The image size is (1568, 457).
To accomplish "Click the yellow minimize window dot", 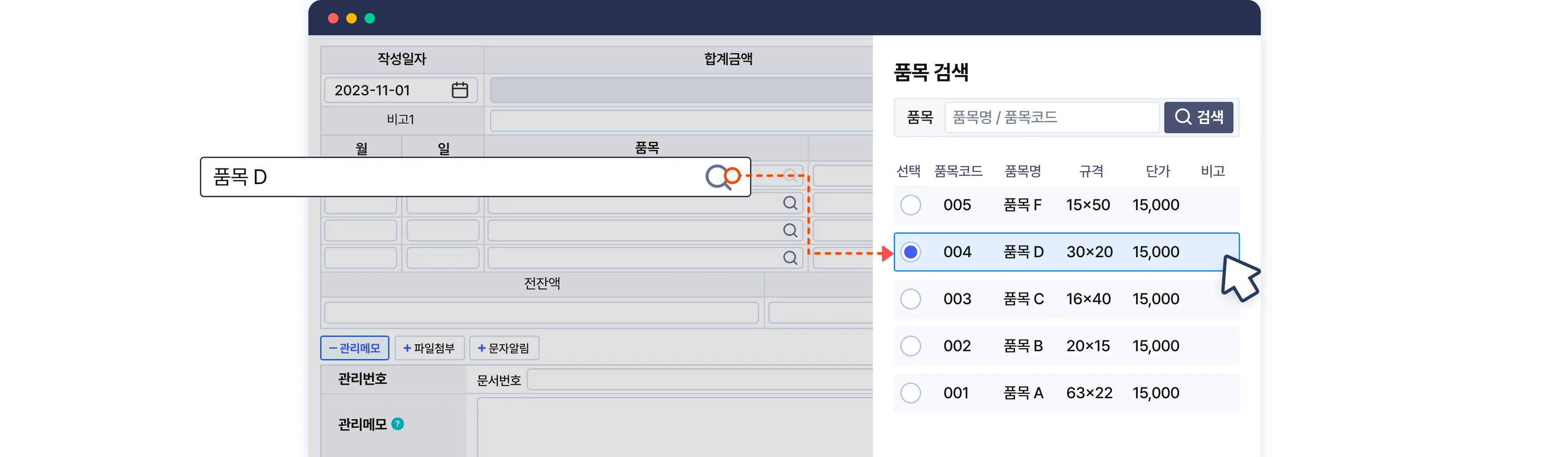I will (351, 18).
